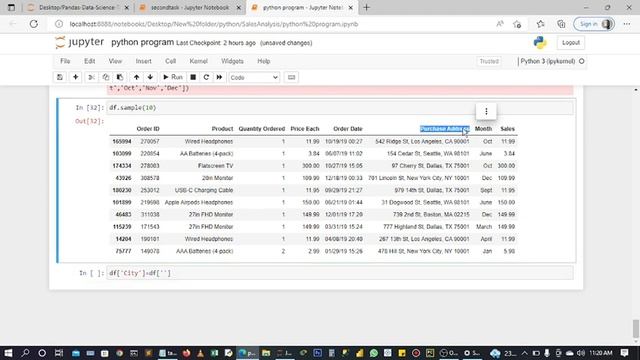Open the Widgets menu
The width and height of the screenshot is (640, 360).
(x=232, y=61)
